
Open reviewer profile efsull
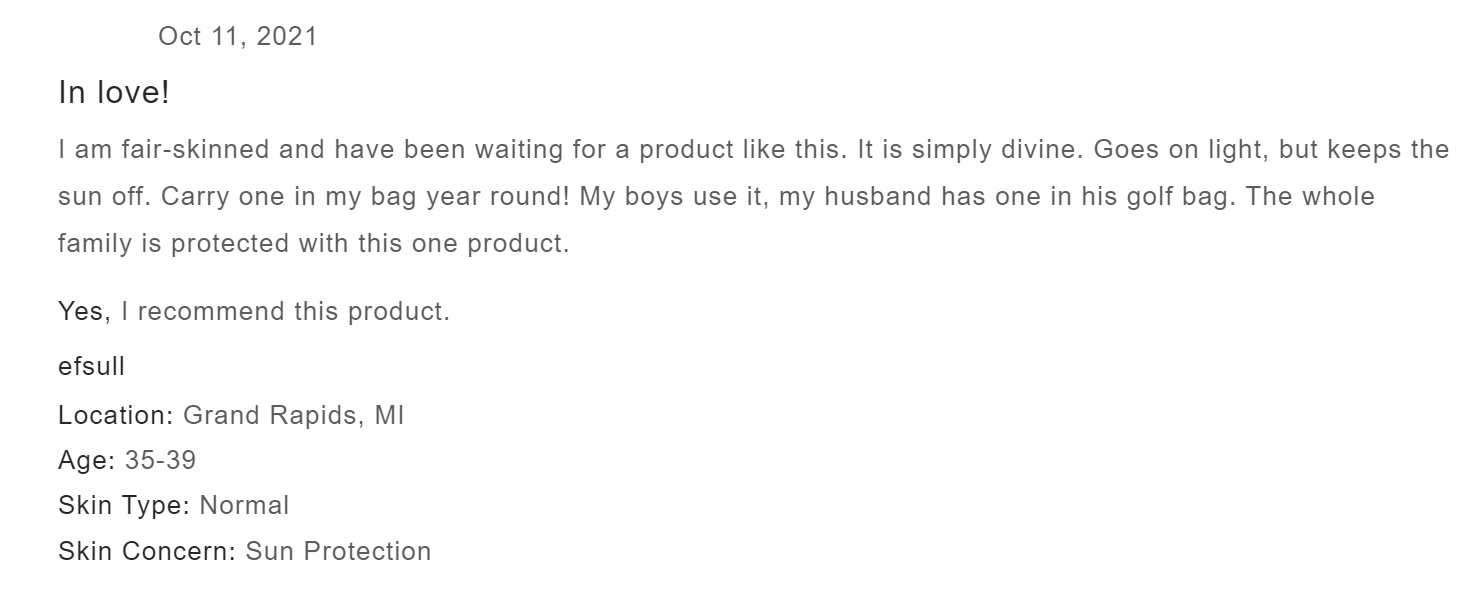tap(92, 366)
